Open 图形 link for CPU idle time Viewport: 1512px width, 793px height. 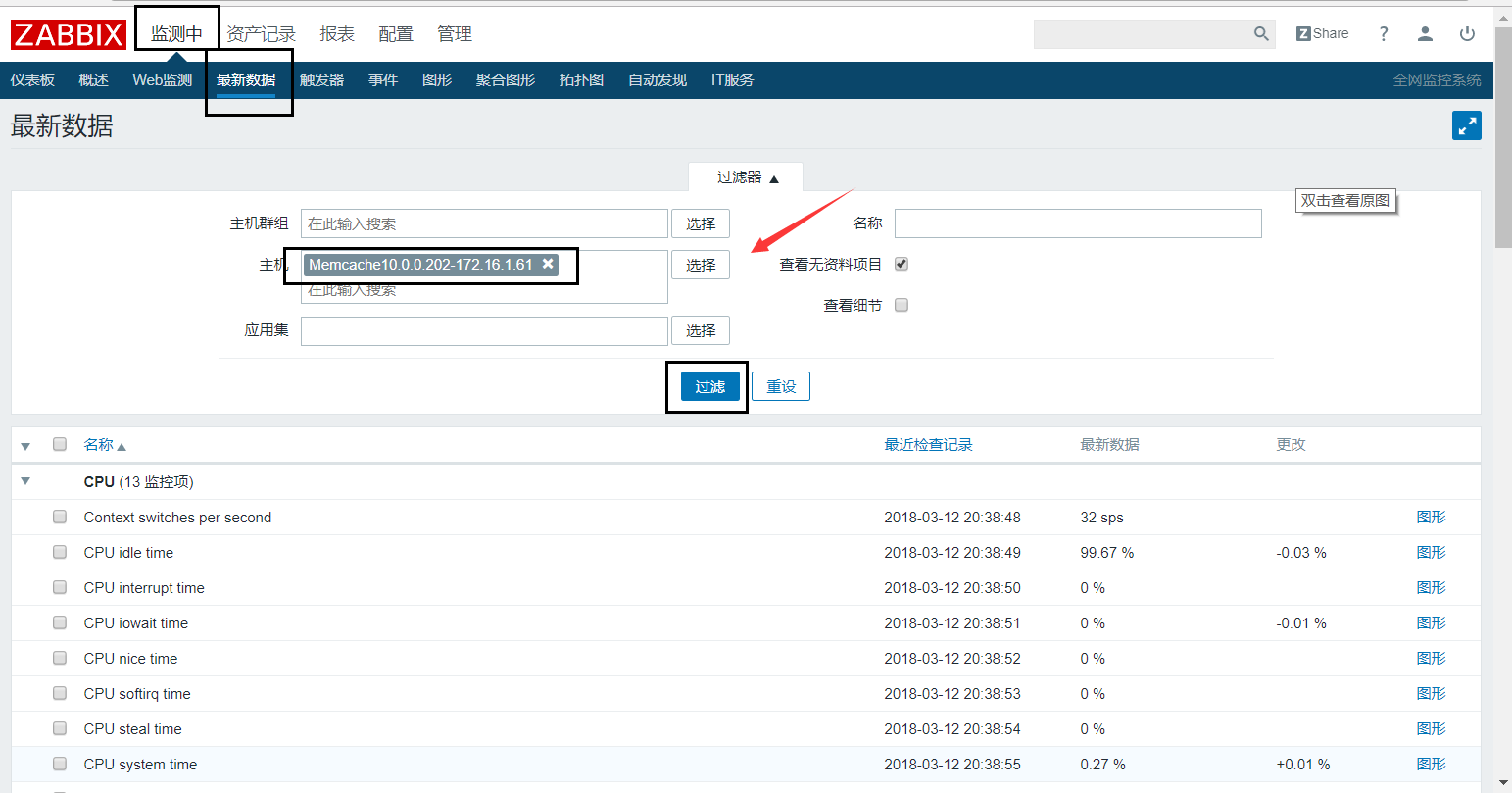(1431, 552)
